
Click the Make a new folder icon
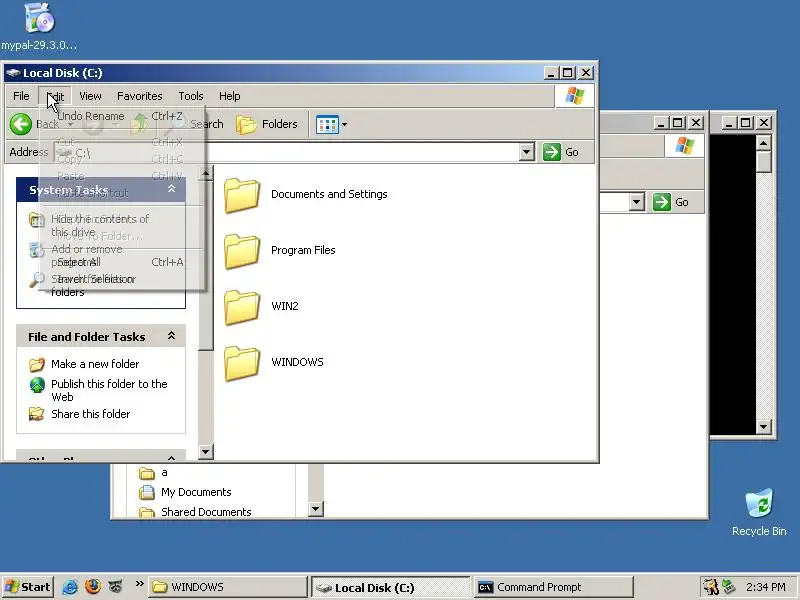[37, 364]
